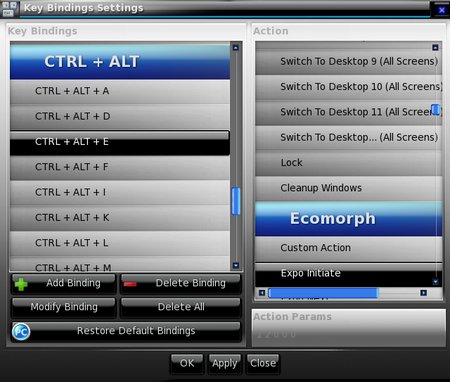Select the CTRL + ALT + F binding
450x382 pixels.
(120, 167)
